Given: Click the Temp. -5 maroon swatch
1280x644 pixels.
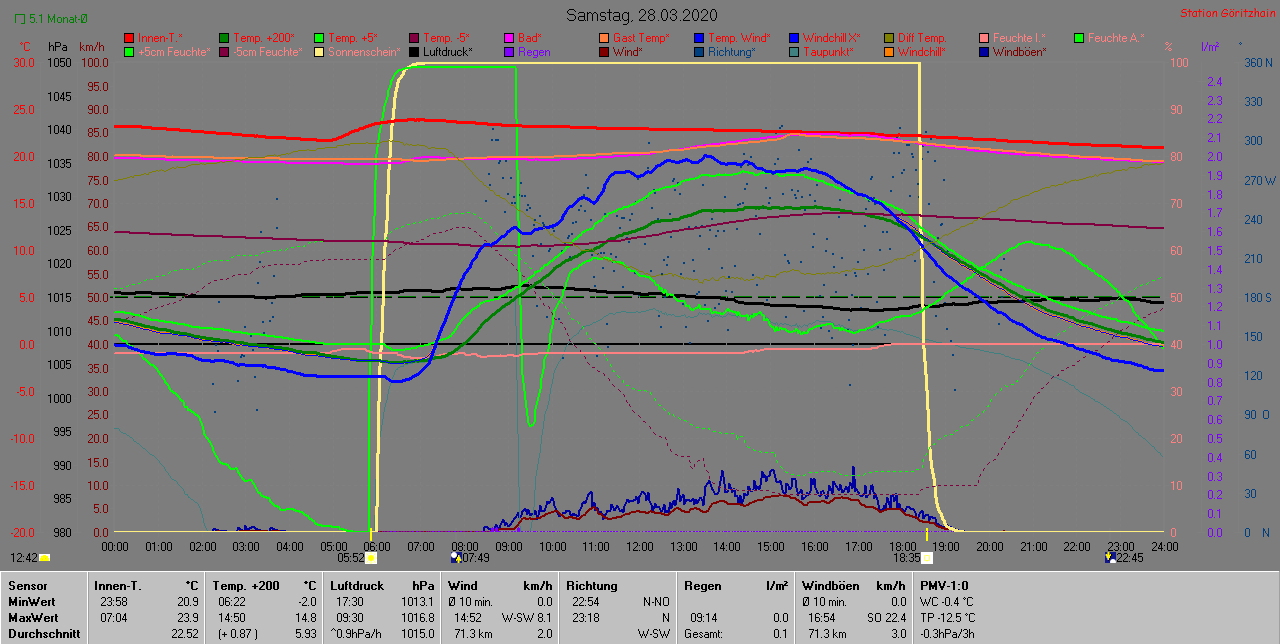Looking at the screenshot, I should (x=414, y=38).
